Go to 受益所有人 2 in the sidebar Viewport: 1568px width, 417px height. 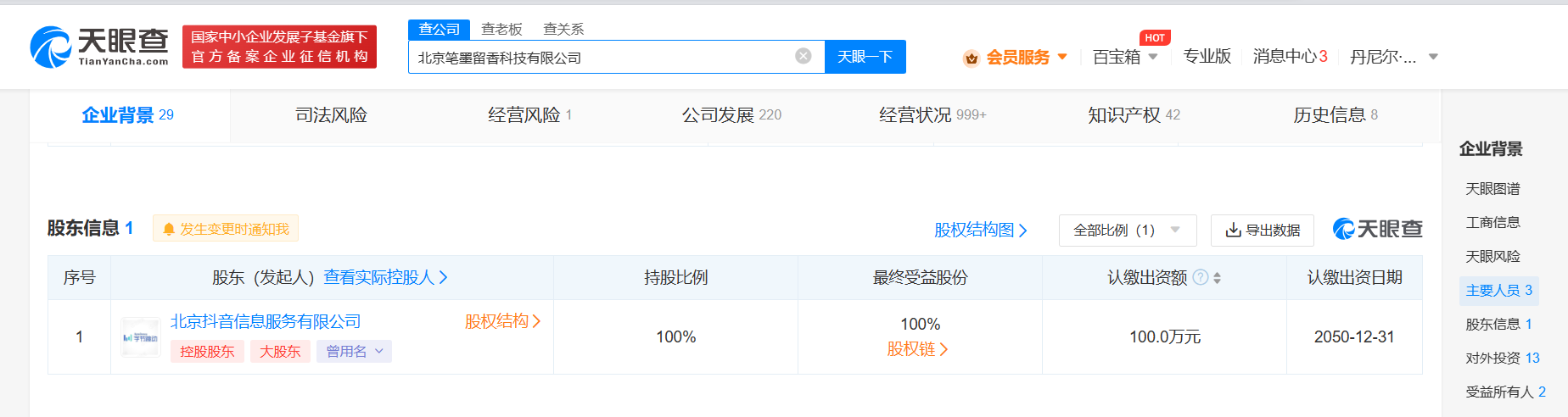pos(1506,392)
